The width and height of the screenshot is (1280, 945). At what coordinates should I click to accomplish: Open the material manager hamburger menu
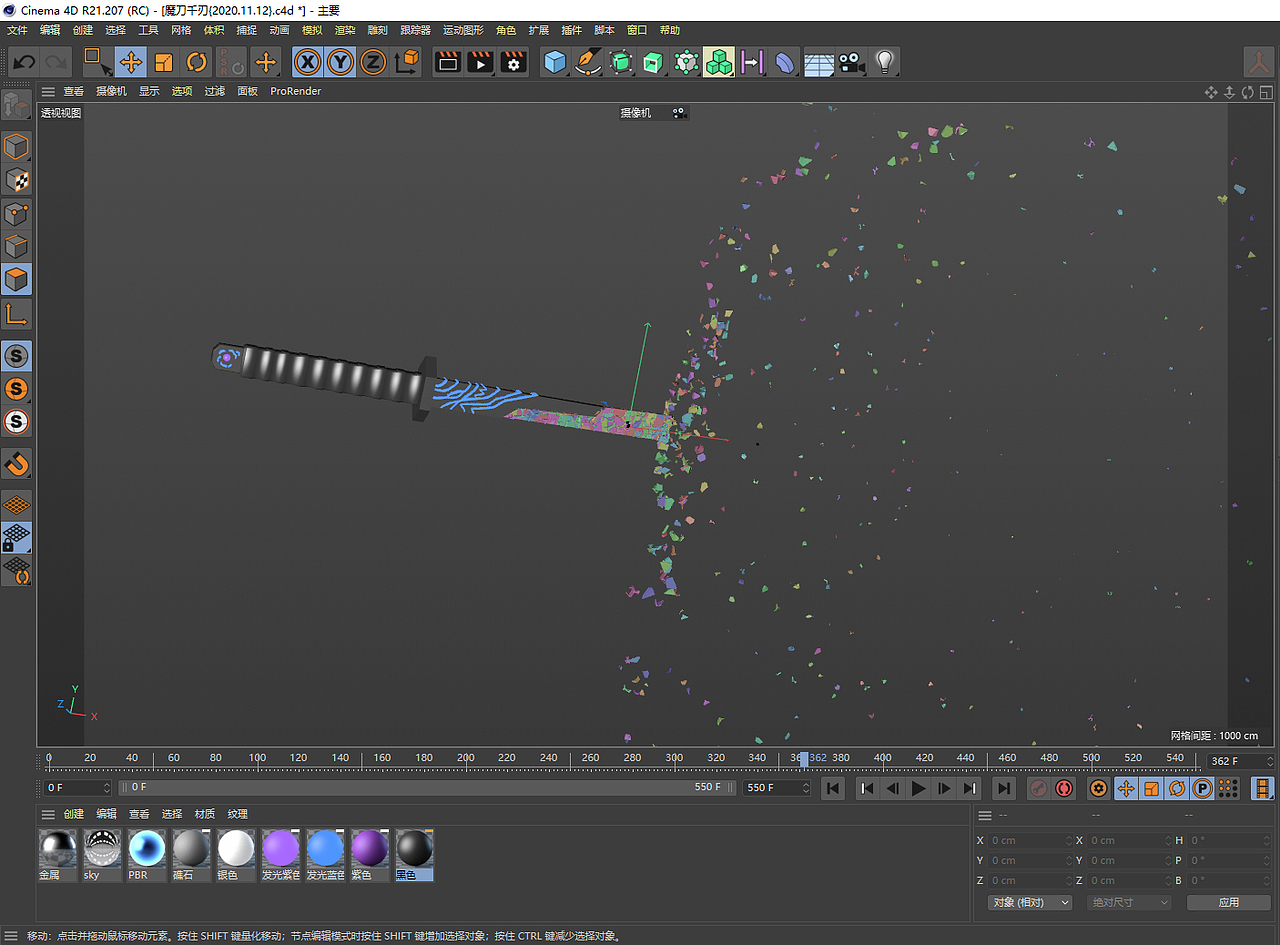pos(48,814)
